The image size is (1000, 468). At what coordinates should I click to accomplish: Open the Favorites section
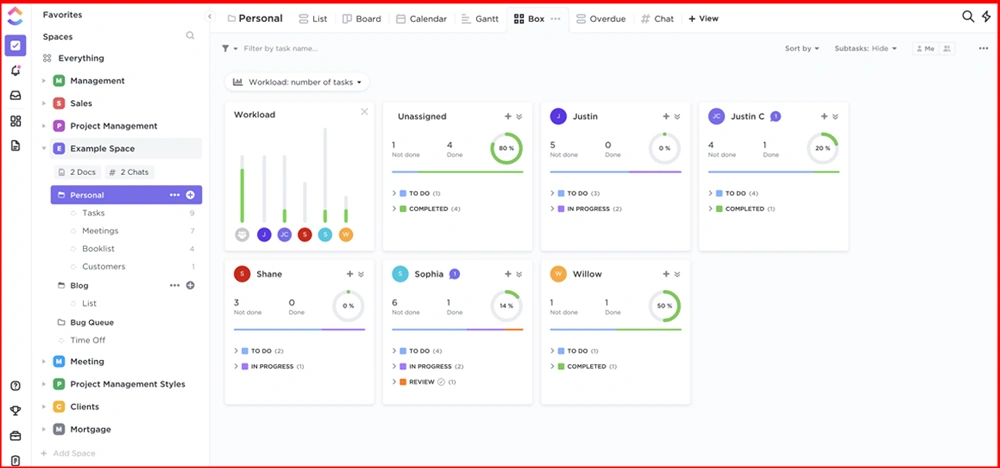(x=62, y=14)
